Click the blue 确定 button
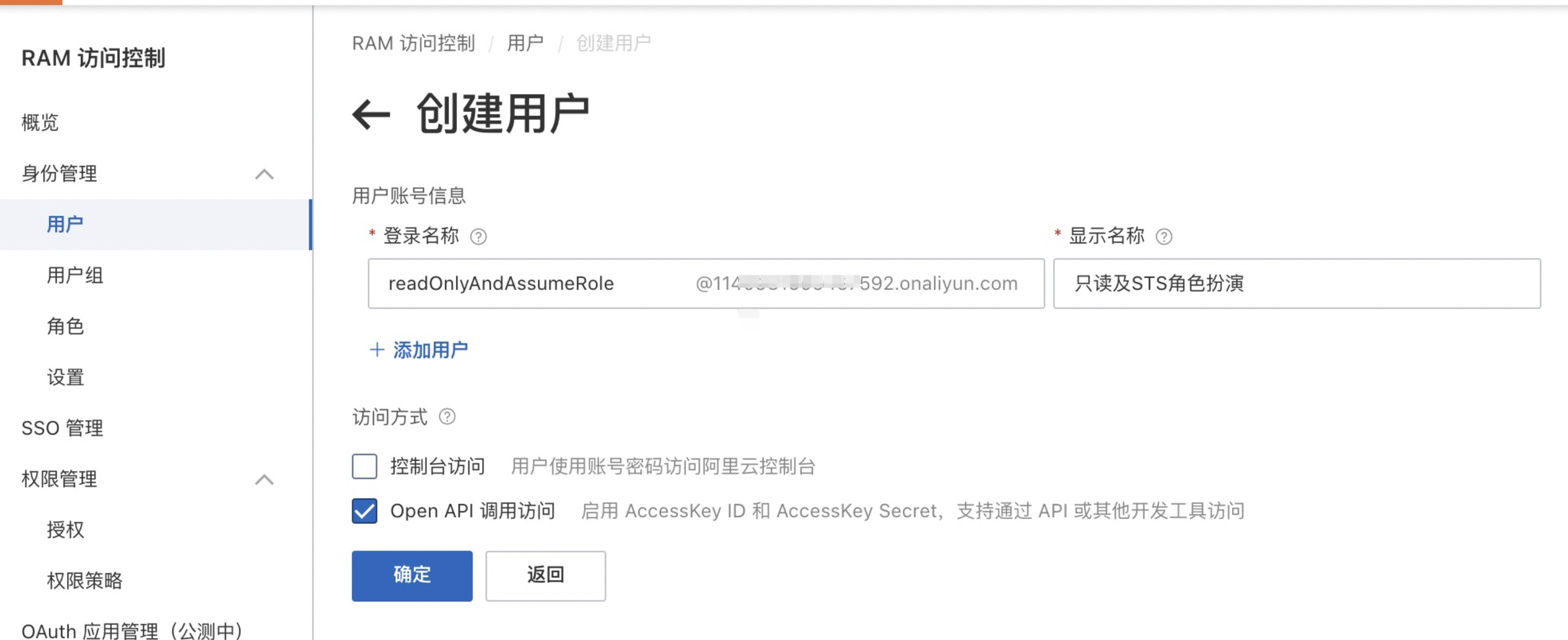 coord(412,575)
